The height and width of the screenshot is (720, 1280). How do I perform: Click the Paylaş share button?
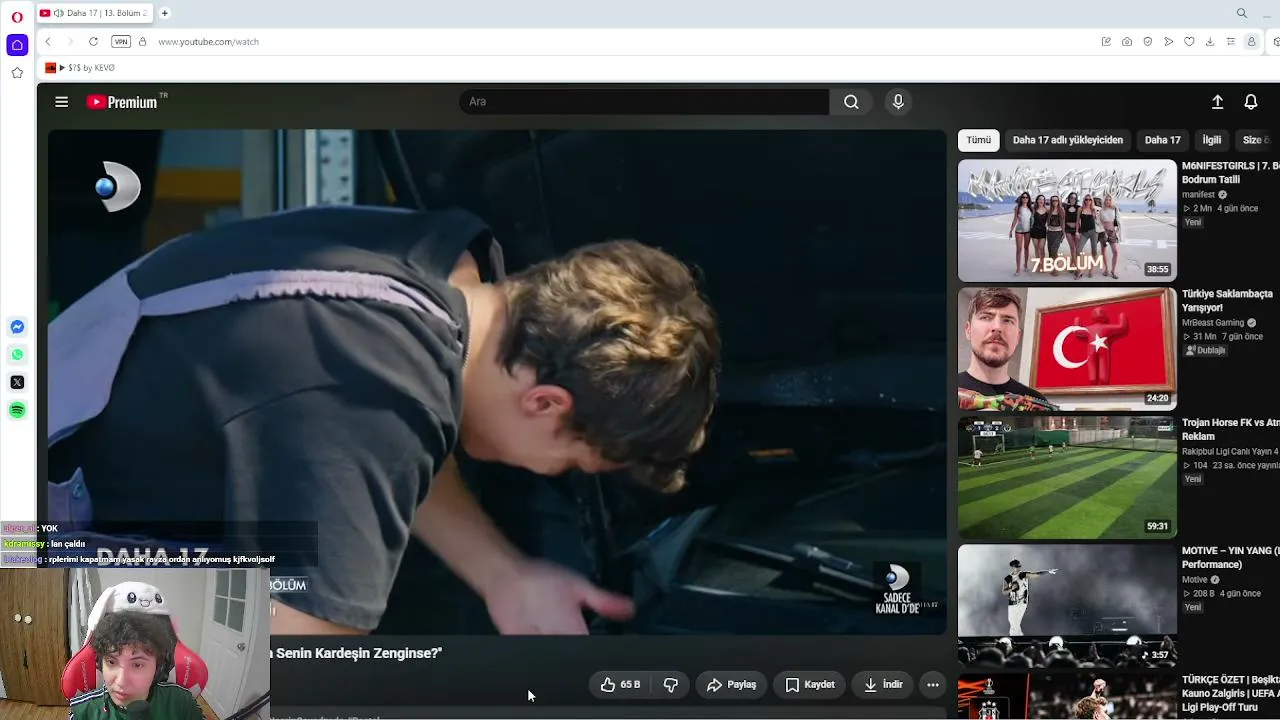tap(731, 685)
